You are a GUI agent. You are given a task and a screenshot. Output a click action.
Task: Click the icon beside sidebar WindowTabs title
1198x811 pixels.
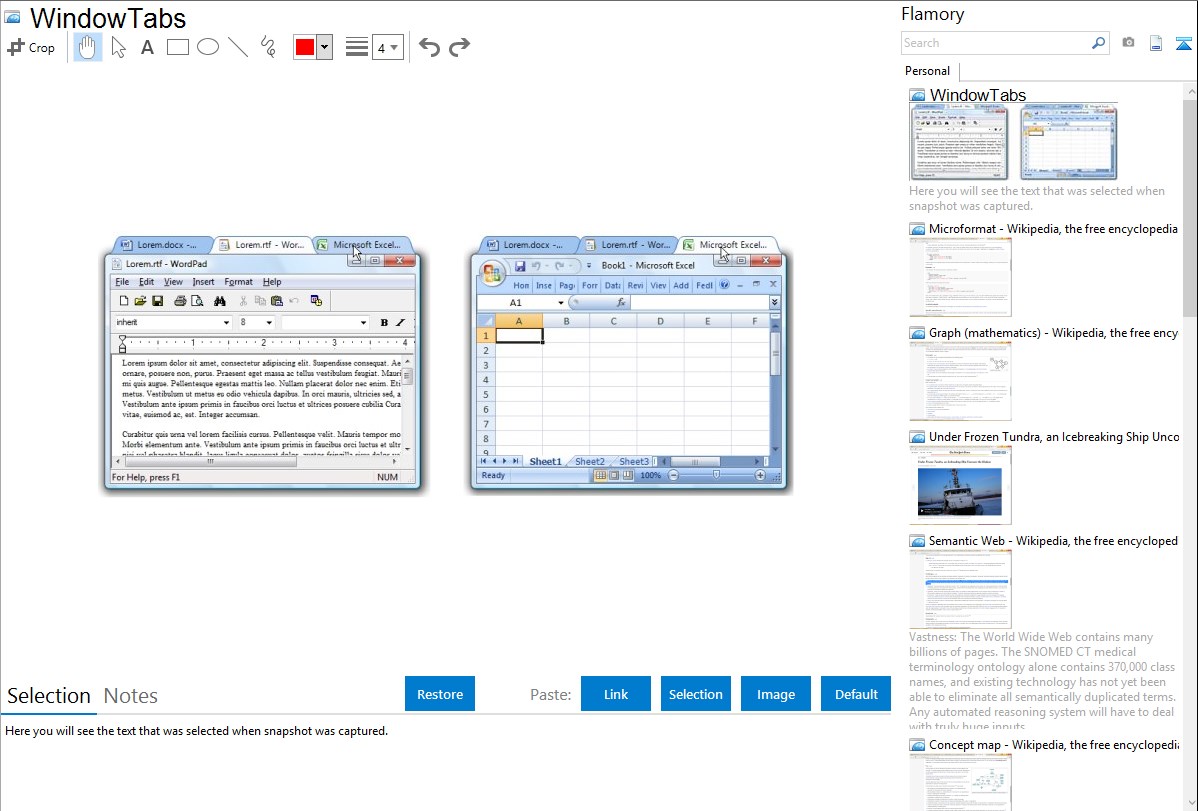coord(917,96)
